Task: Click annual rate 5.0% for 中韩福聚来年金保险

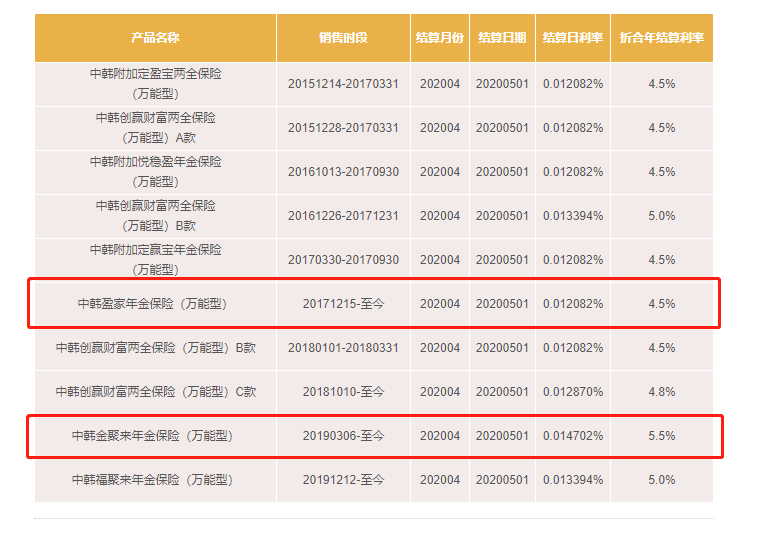Action: [661, 479]
